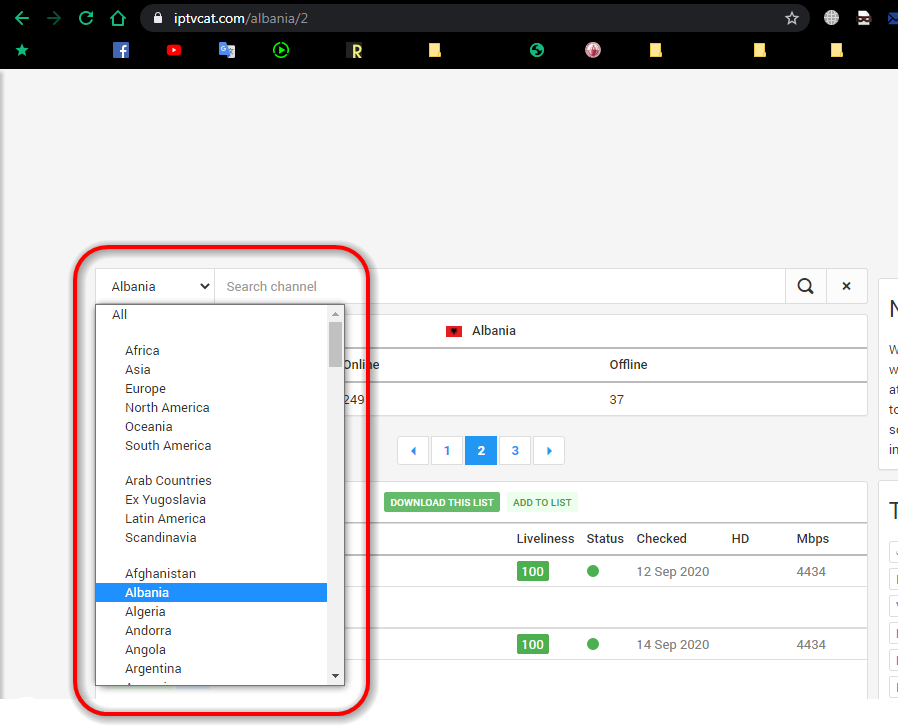Bookmark this page with the star icon
The image size is (898, 726).
point(791,18)
